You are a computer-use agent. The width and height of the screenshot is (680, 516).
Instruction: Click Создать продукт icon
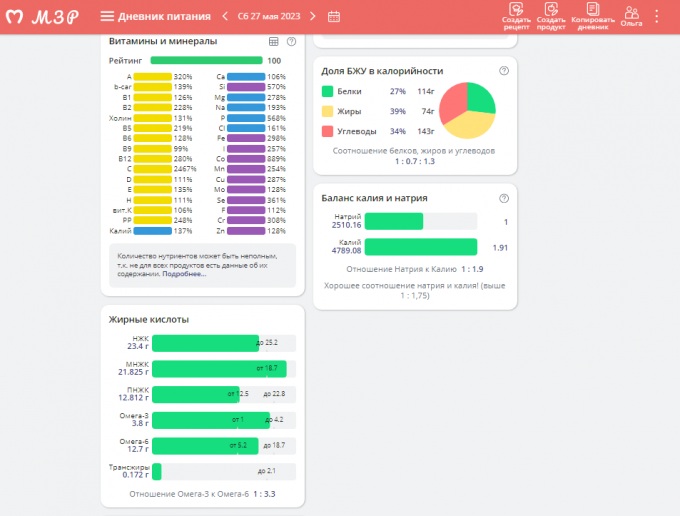[550, 15]
